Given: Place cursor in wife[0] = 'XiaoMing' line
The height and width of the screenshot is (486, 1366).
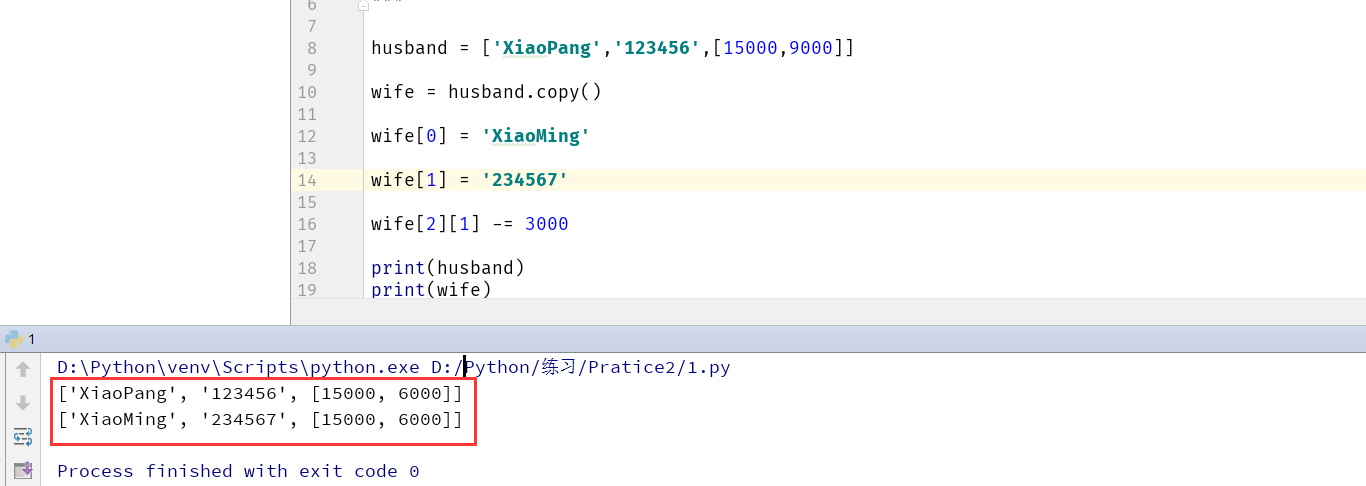Looking at the screenshot, I should coord(480,136).
